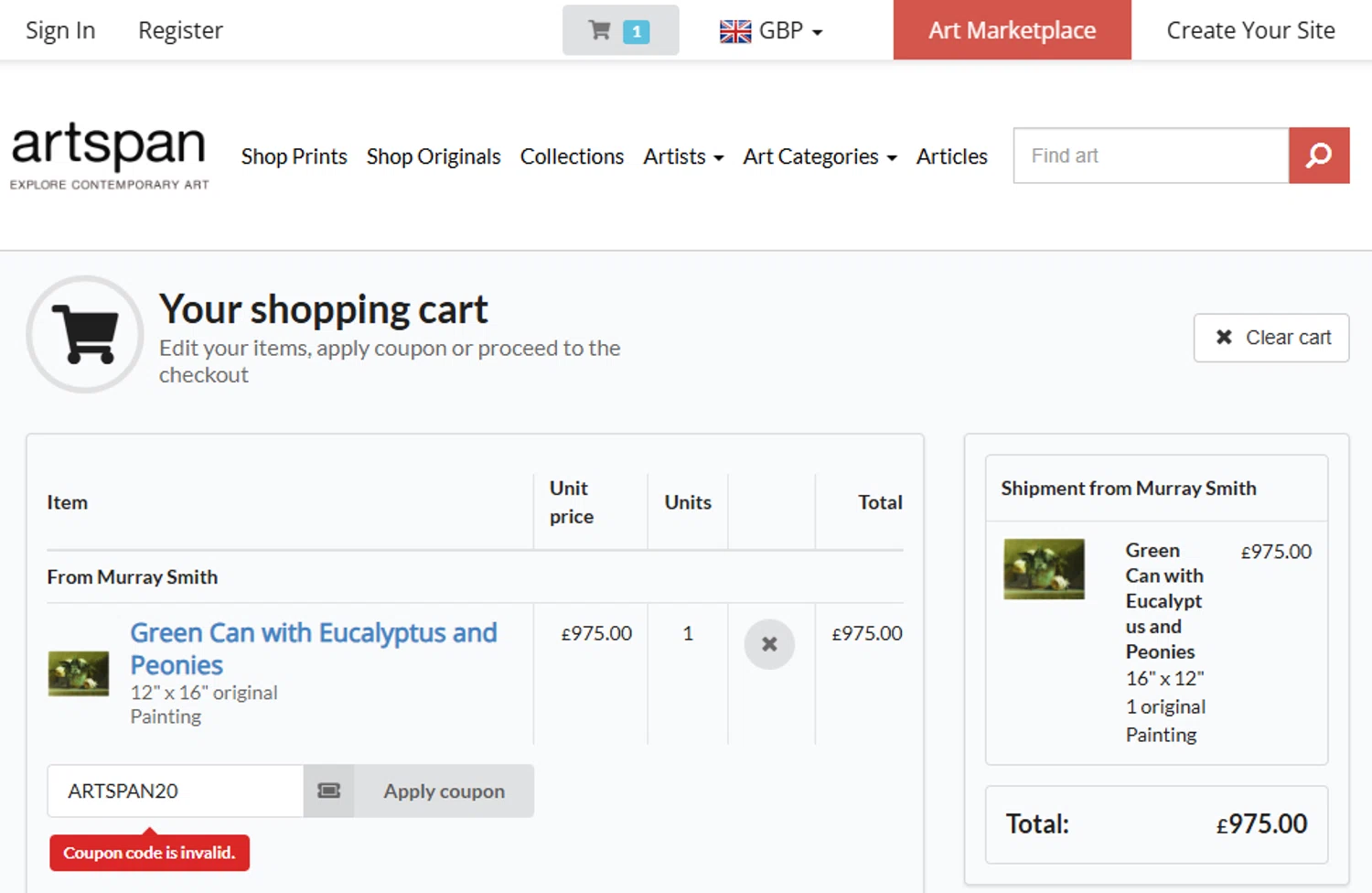The image size is (1372, 893).
Task: Click the painting thumbnail in shipment panel
Action: click(x=1044, y=569)
